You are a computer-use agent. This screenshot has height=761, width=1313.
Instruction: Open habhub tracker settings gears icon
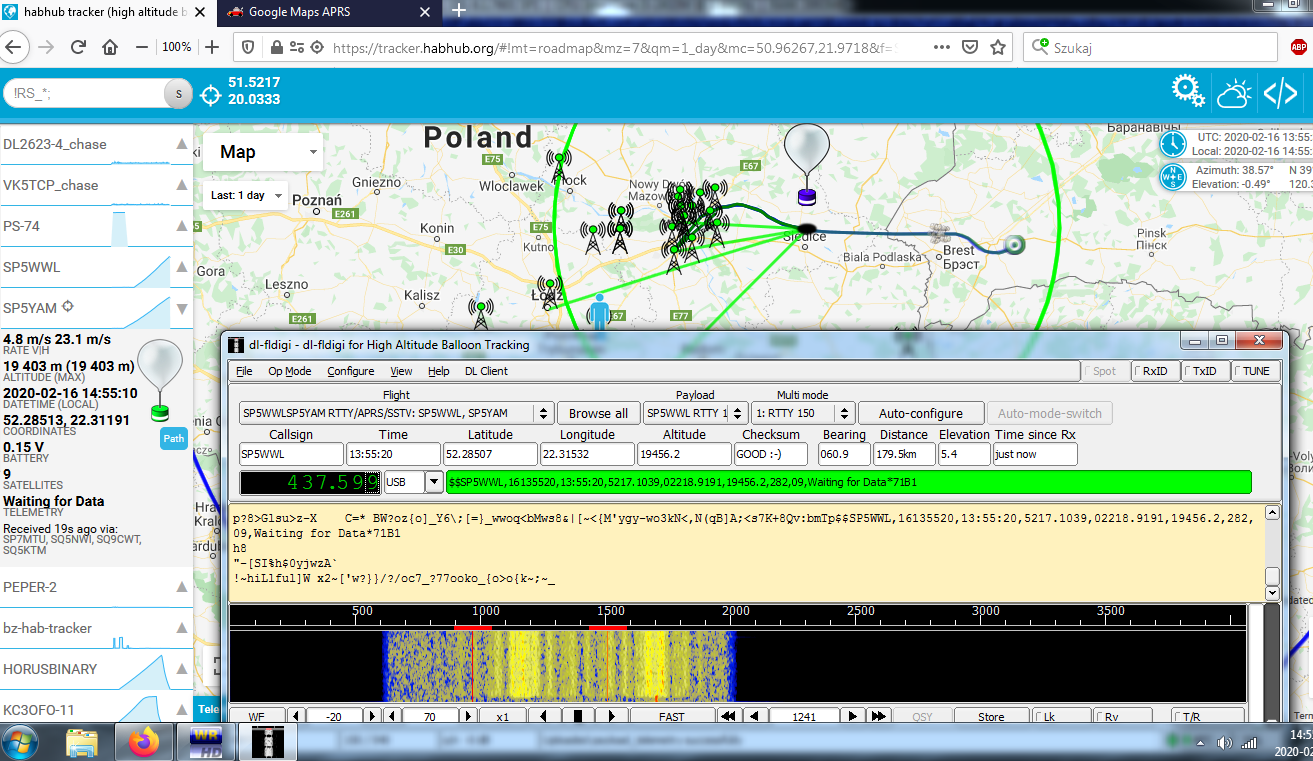(x=1188, y=92)
